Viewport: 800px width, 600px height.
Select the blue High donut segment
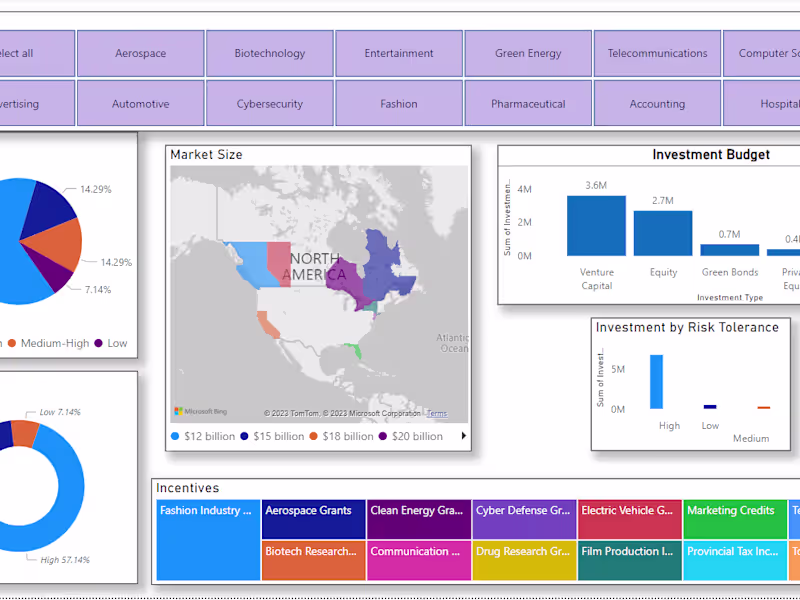(x=69, y=490)
